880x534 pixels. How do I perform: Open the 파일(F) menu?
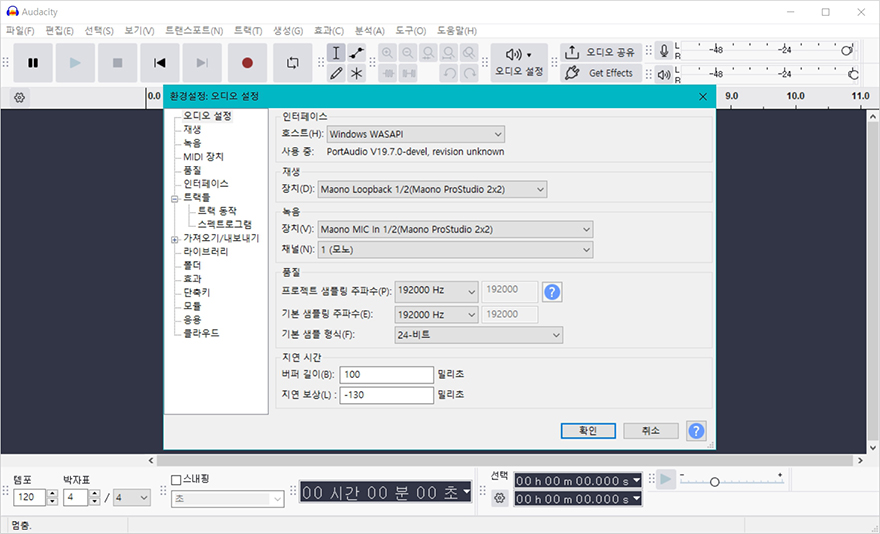[20, 30]
